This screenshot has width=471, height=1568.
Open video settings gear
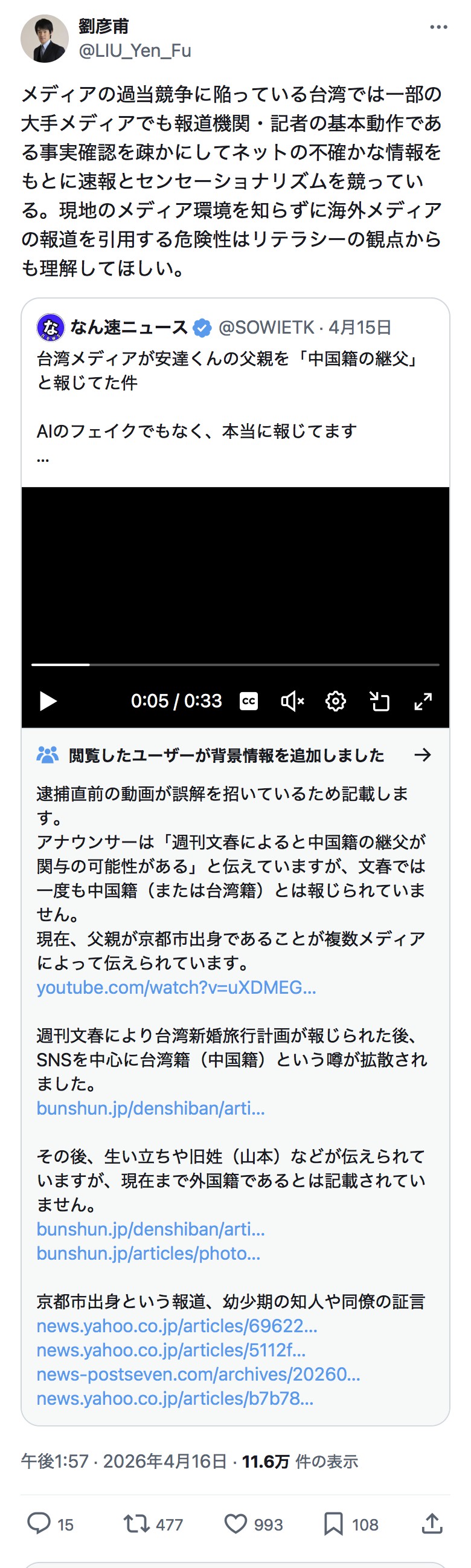pos(336,701)
